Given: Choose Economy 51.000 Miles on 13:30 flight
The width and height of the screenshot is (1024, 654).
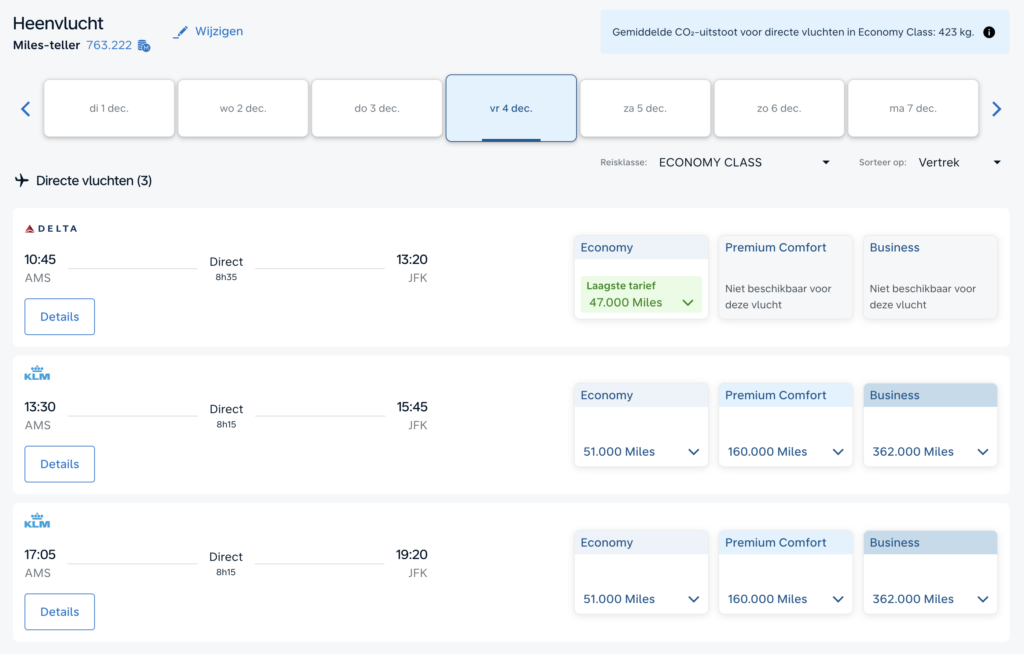Looking at the screenshot, I should tap(641, 452).
